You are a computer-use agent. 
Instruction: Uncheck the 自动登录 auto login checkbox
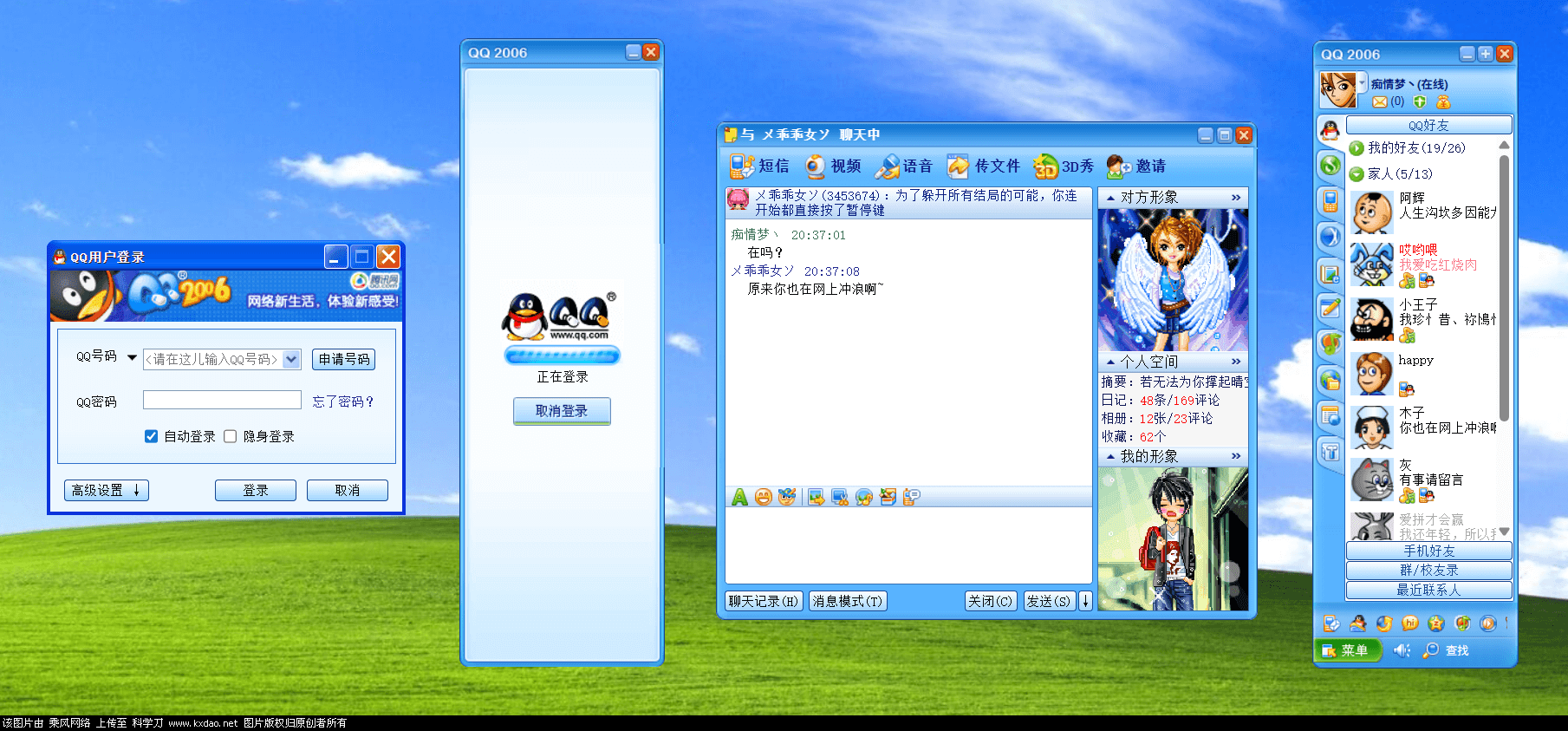click(x=152, y=436)
